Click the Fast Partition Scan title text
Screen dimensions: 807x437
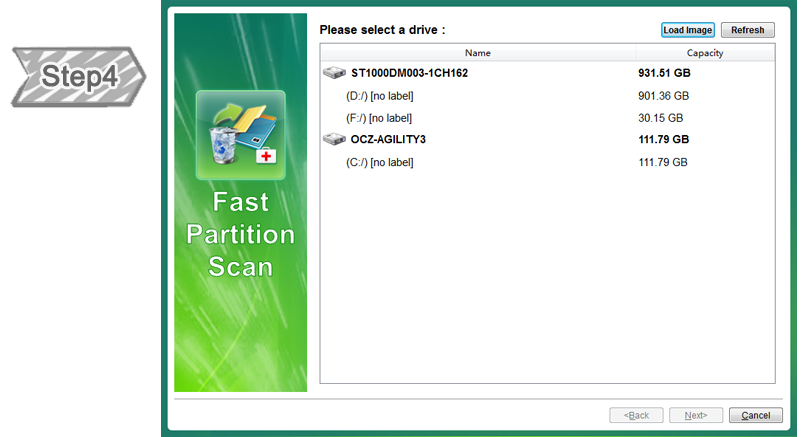(x=241, y=235)
